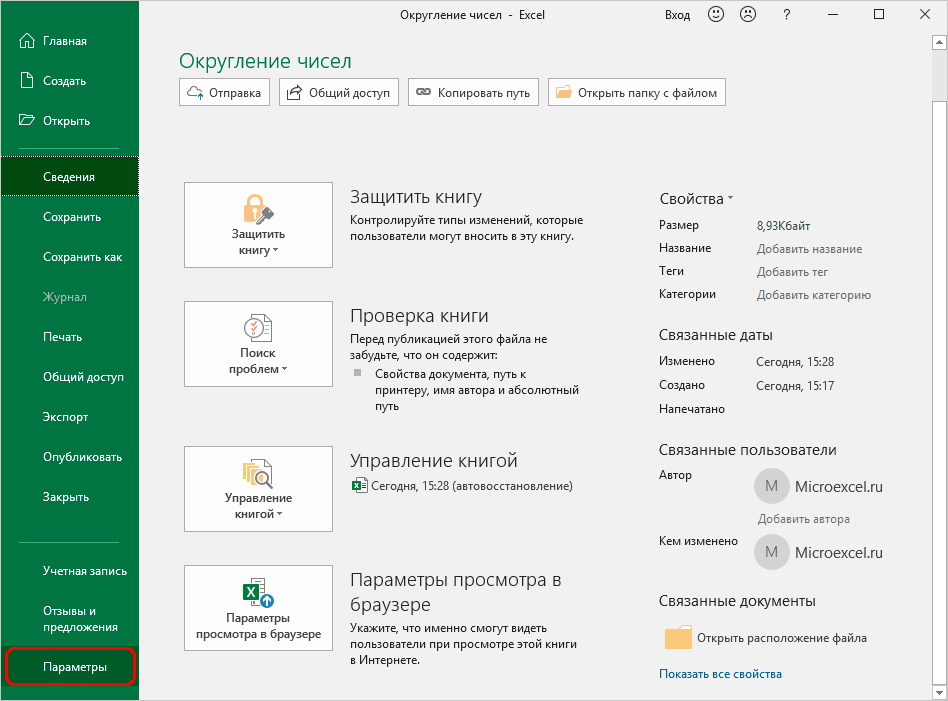Image resolution: width=948 pixels, height=701 pixels.
Task: Click the folder icon for Открыть расположение файла
Action: pos(678,638)
